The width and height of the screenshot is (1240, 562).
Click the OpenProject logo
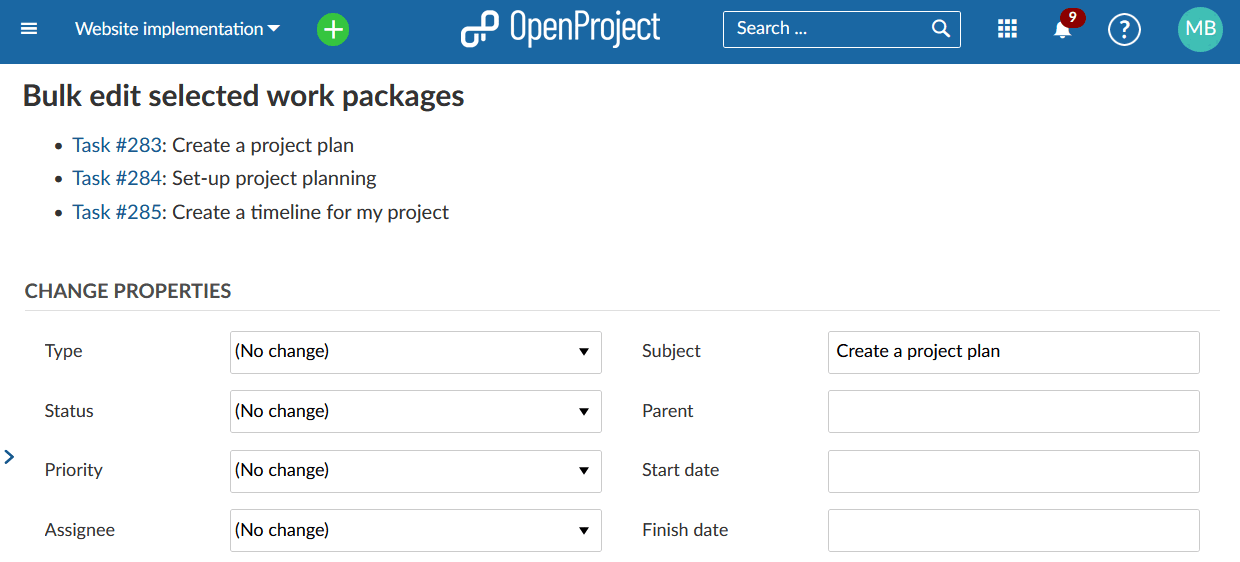click(560, 29)
